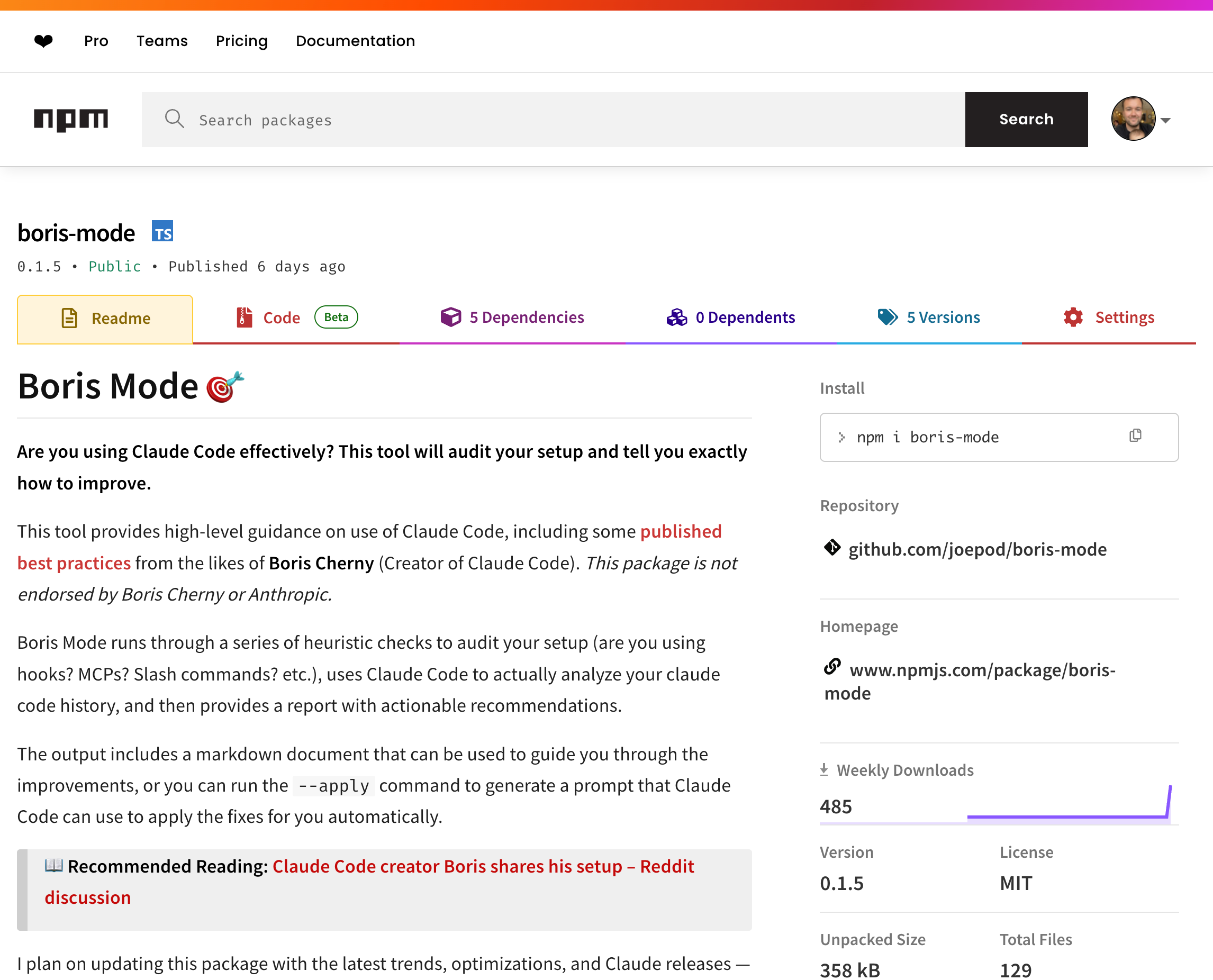Click the npm logo
1213x980 pixels.
tap(71, 119)
